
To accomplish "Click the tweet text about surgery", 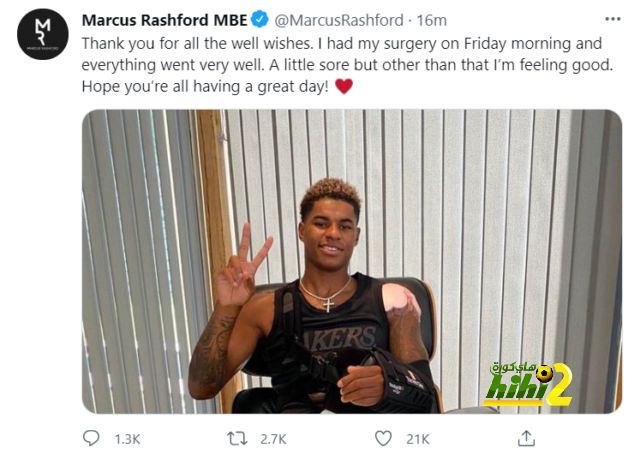I will point(347,65).
